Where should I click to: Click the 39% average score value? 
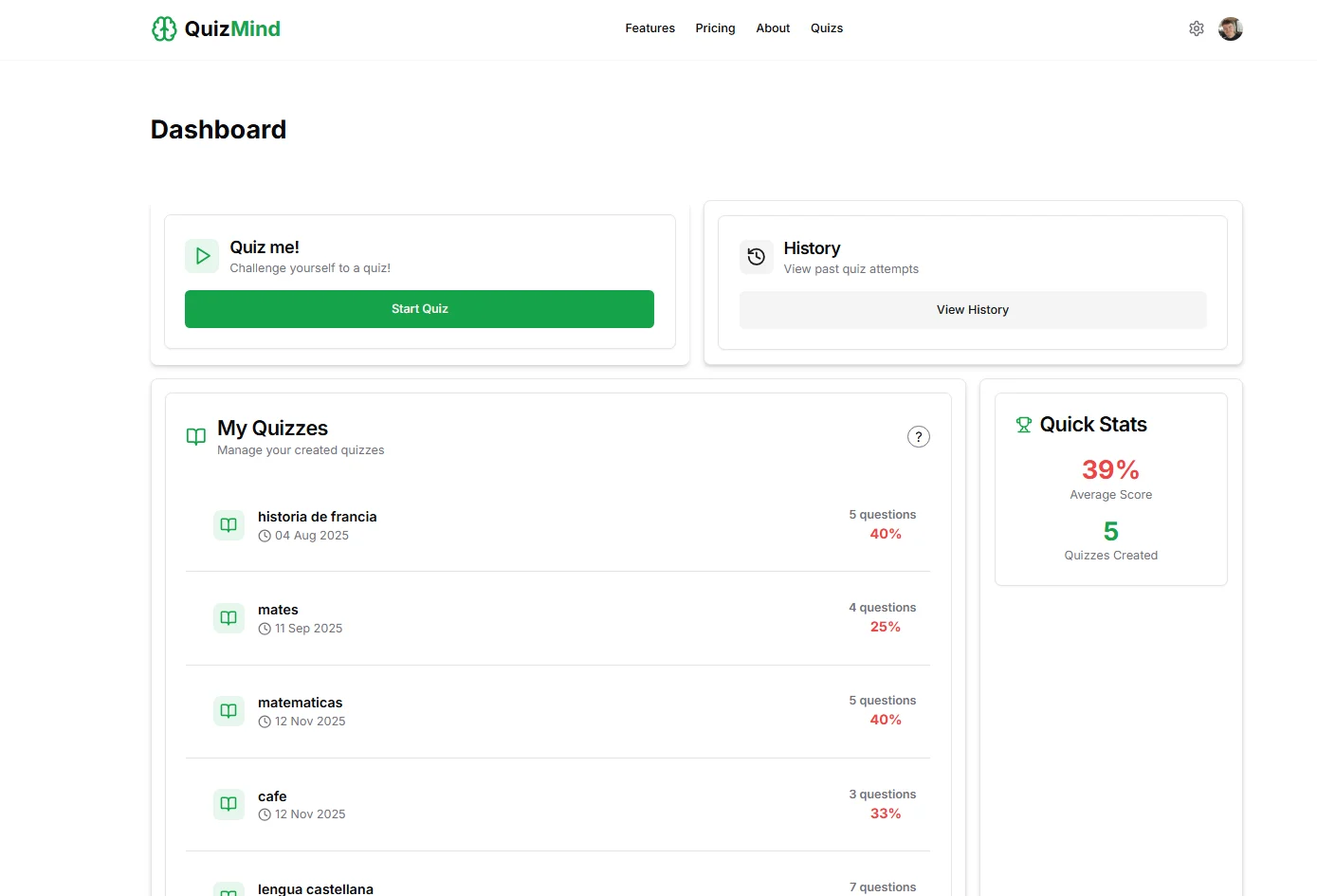point(1110,469)
